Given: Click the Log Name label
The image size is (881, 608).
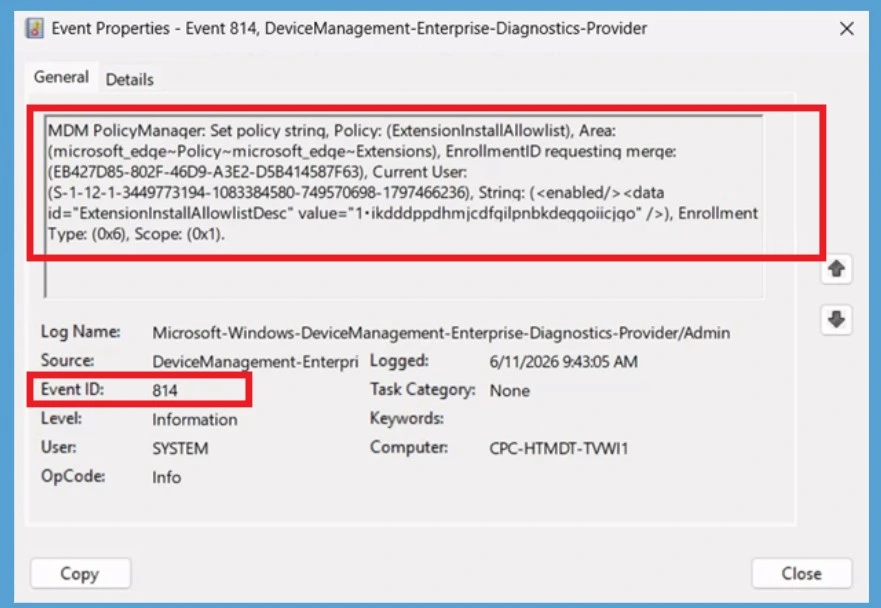Looking at the screenshot, I should pos(80,332).
